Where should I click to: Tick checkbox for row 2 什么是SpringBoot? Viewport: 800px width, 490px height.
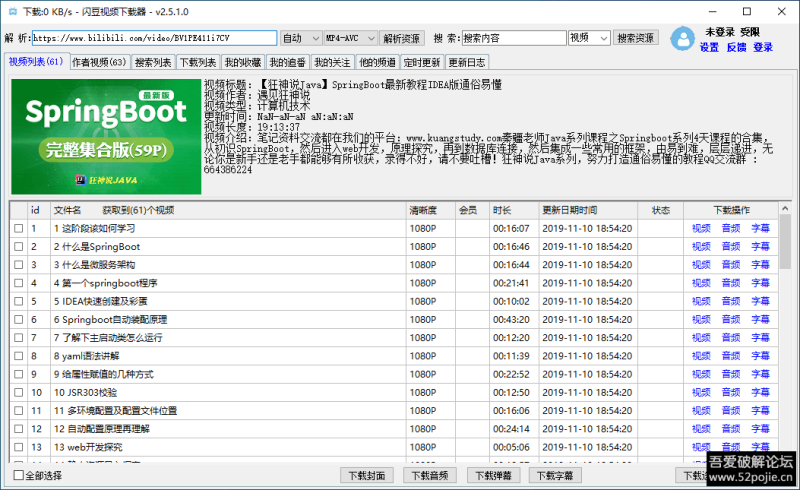pyautogui.click(x=19, y=247)
